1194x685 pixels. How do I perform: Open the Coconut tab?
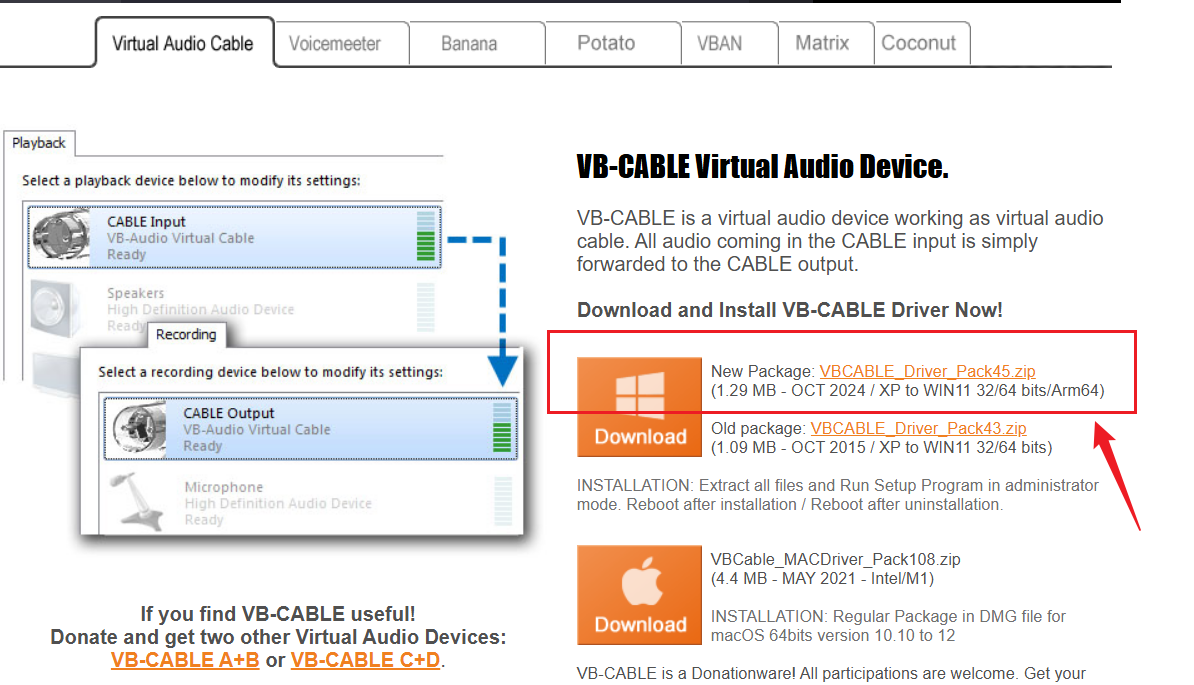[x=918, y=43]
